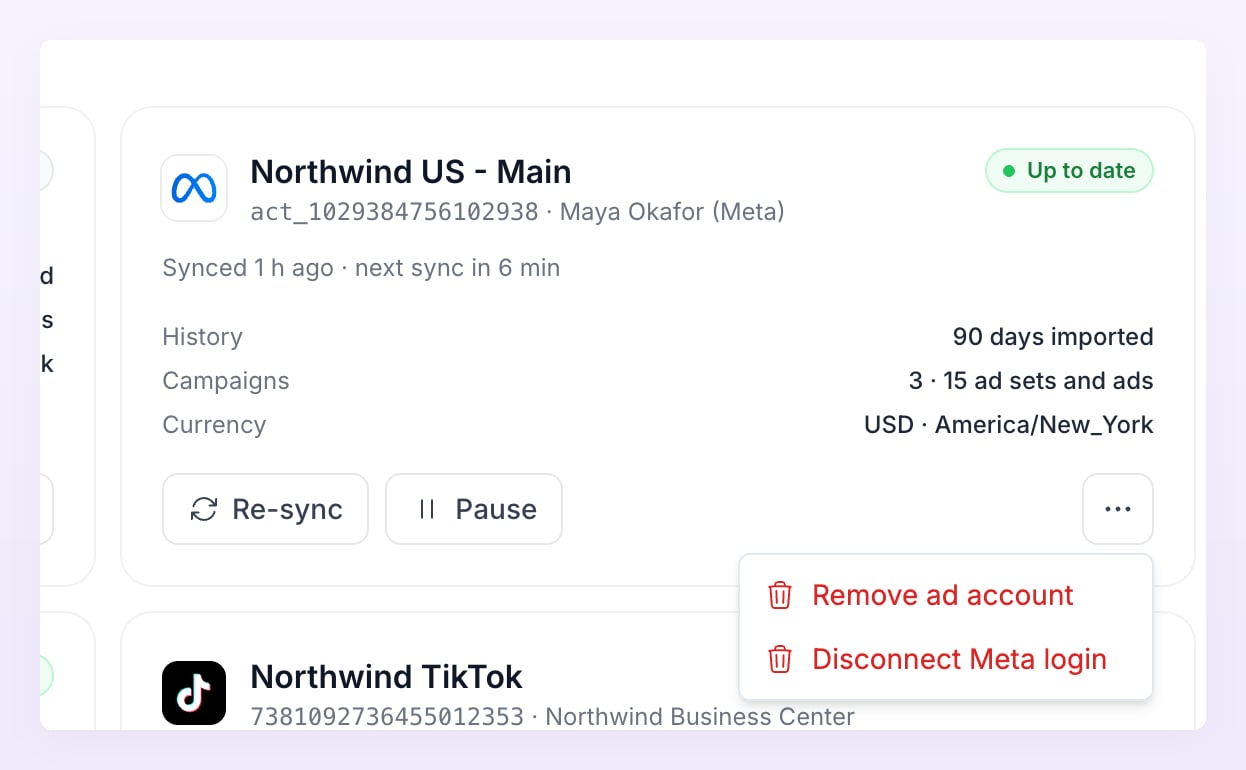
Task: Start a Re-sync of Northwind US
Action: tap(265, 509)
